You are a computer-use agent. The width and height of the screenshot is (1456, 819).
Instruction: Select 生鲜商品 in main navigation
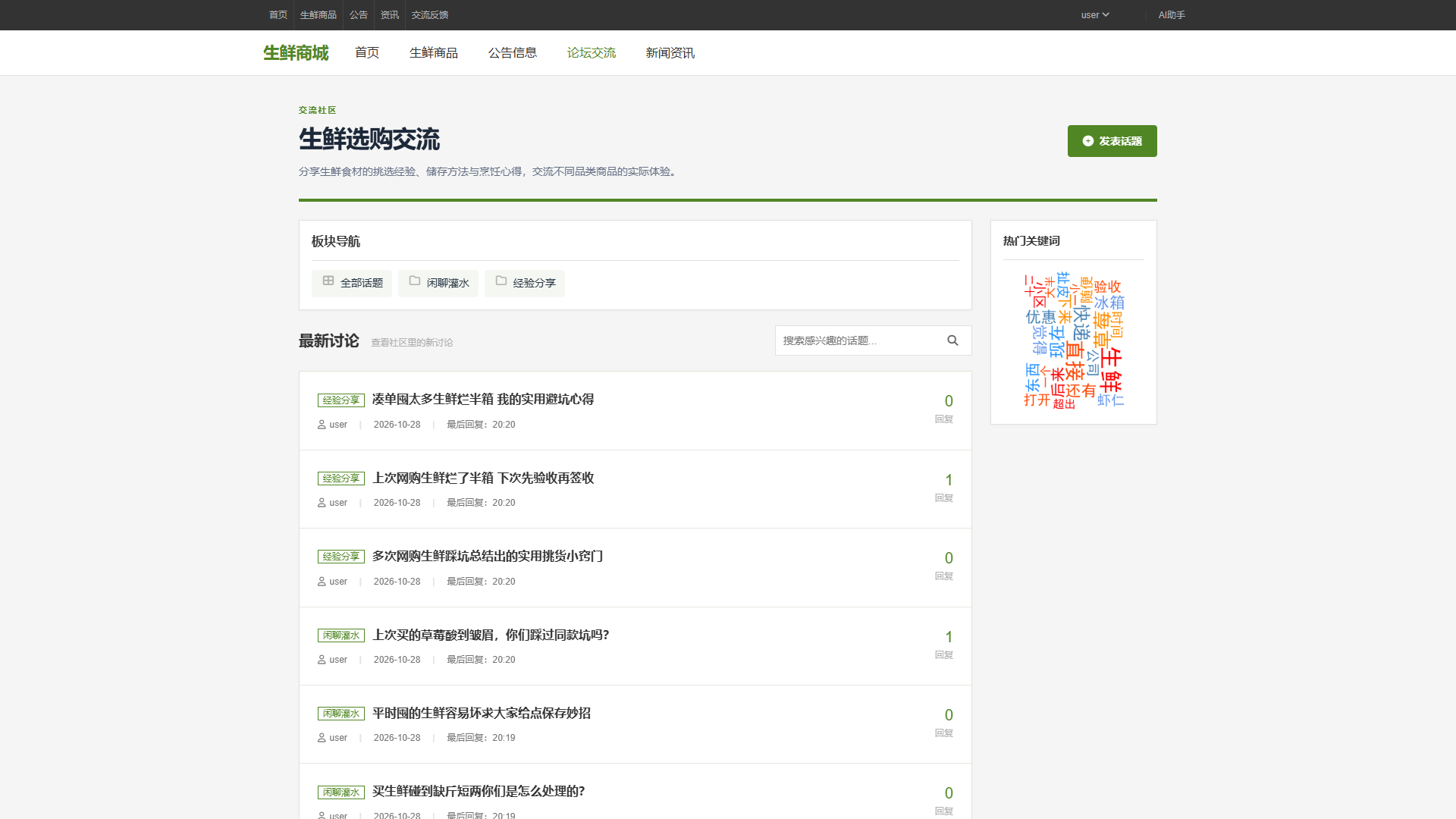coord(434,53)
